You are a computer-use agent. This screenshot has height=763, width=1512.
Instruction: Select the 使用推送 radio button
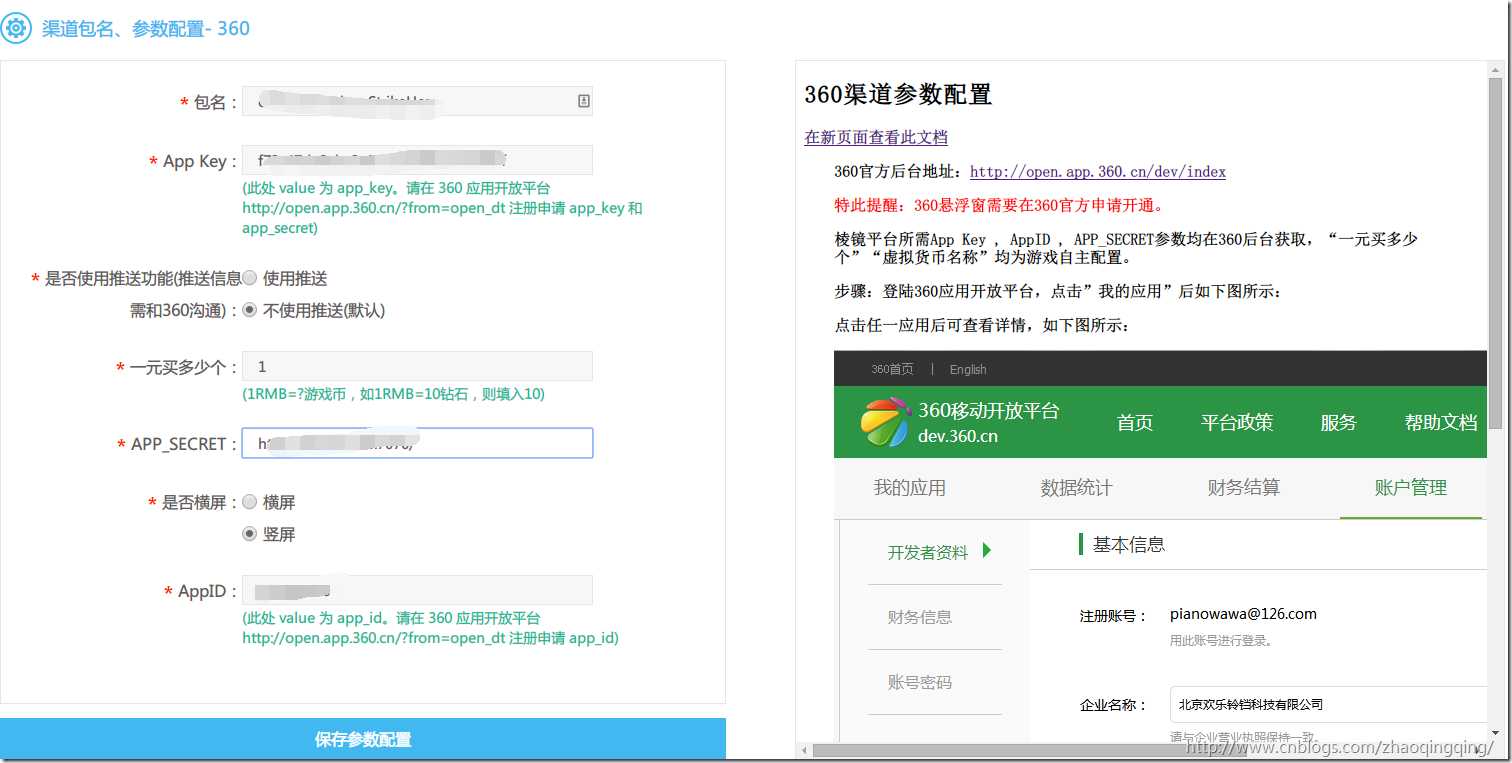(x=250, y=278)
